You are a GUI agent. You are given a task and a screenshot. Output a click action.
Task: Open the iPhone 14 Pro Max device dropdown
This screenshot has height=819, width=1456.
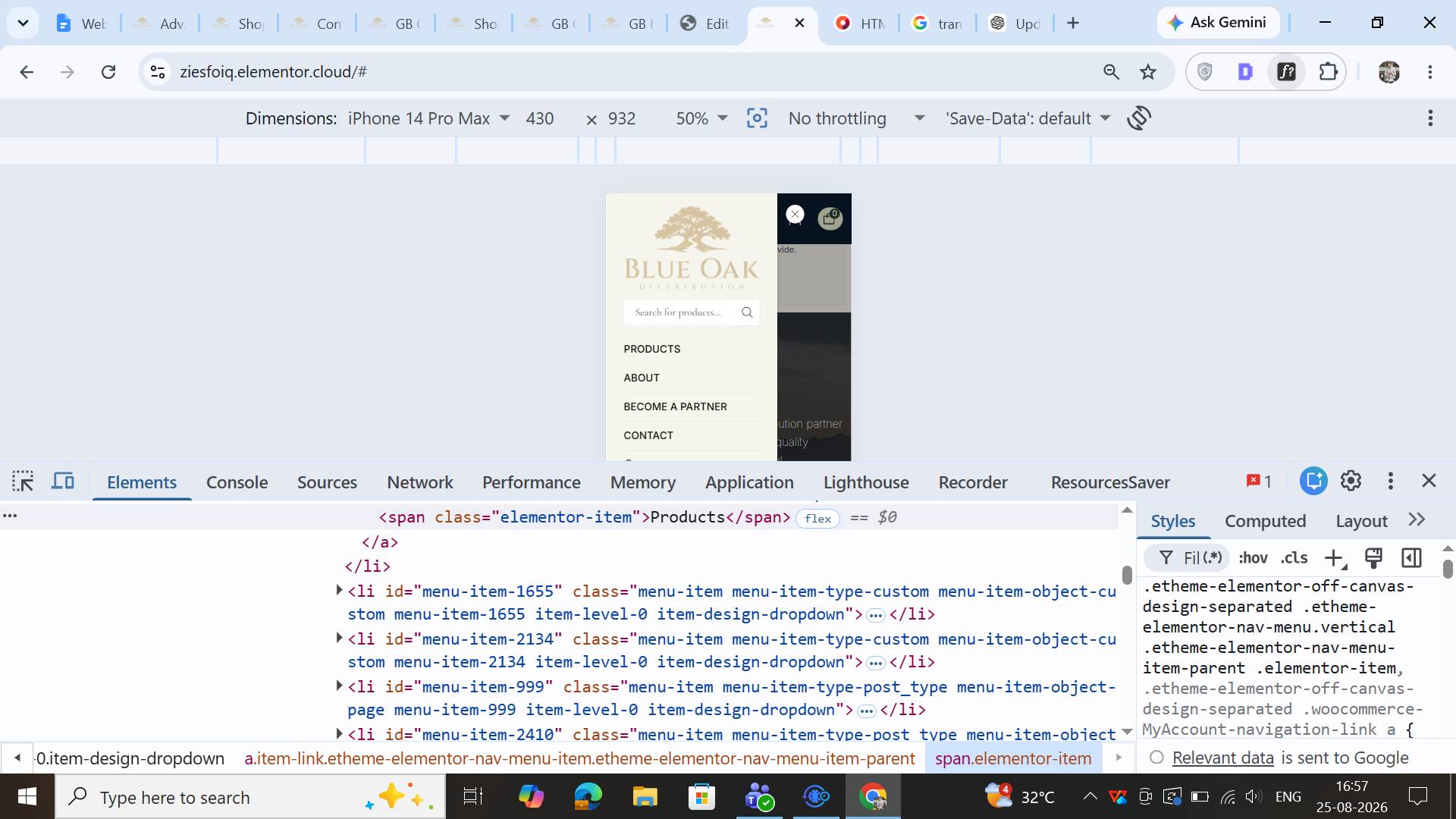tap(428, 118)
